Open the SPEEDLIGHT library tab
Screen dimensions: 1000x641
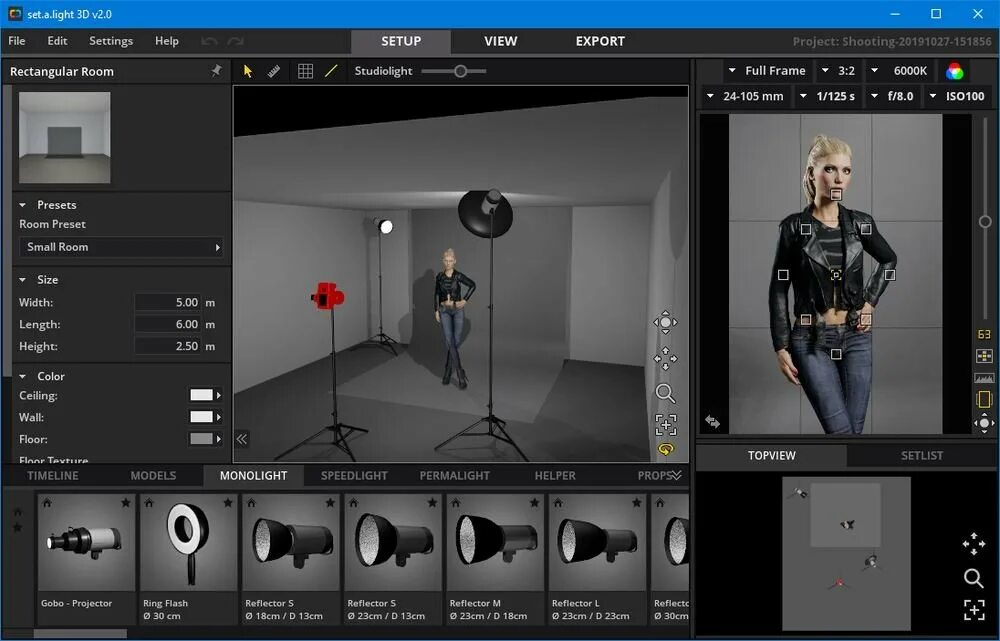point(354,475)
